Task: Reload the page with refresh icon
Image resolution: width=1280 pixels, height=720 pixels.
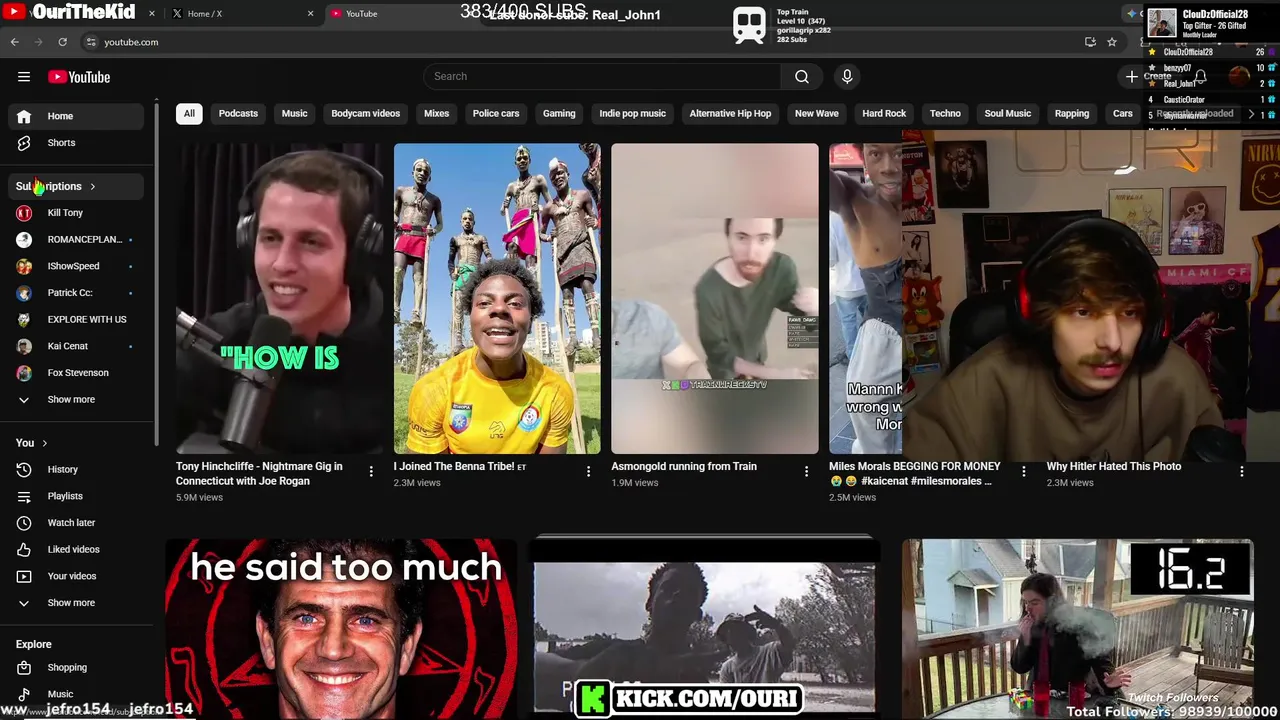Action: tap(62, 42)
